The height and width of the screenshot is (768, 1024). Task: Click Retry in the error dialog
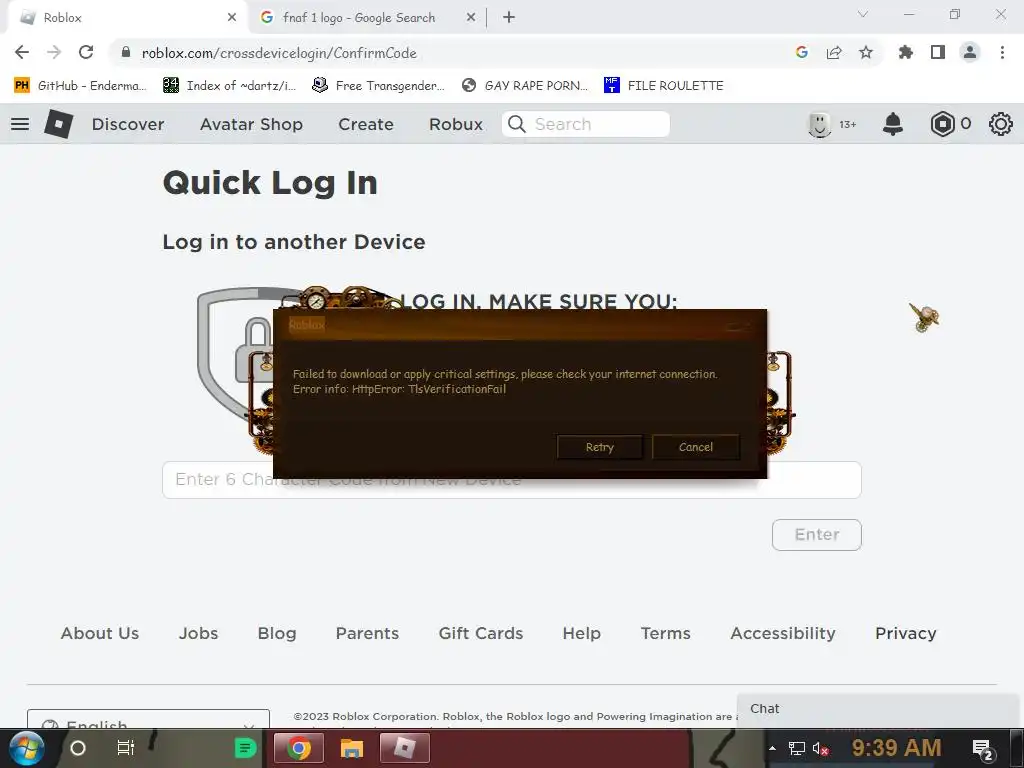coord(600,447)
